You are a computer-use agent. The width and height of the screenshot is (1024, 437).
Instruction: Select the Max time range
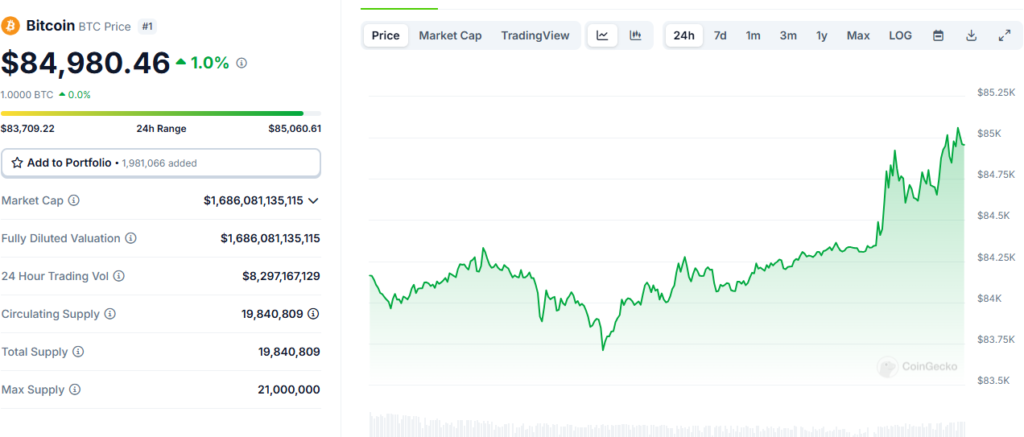click(x=858, y=36)
